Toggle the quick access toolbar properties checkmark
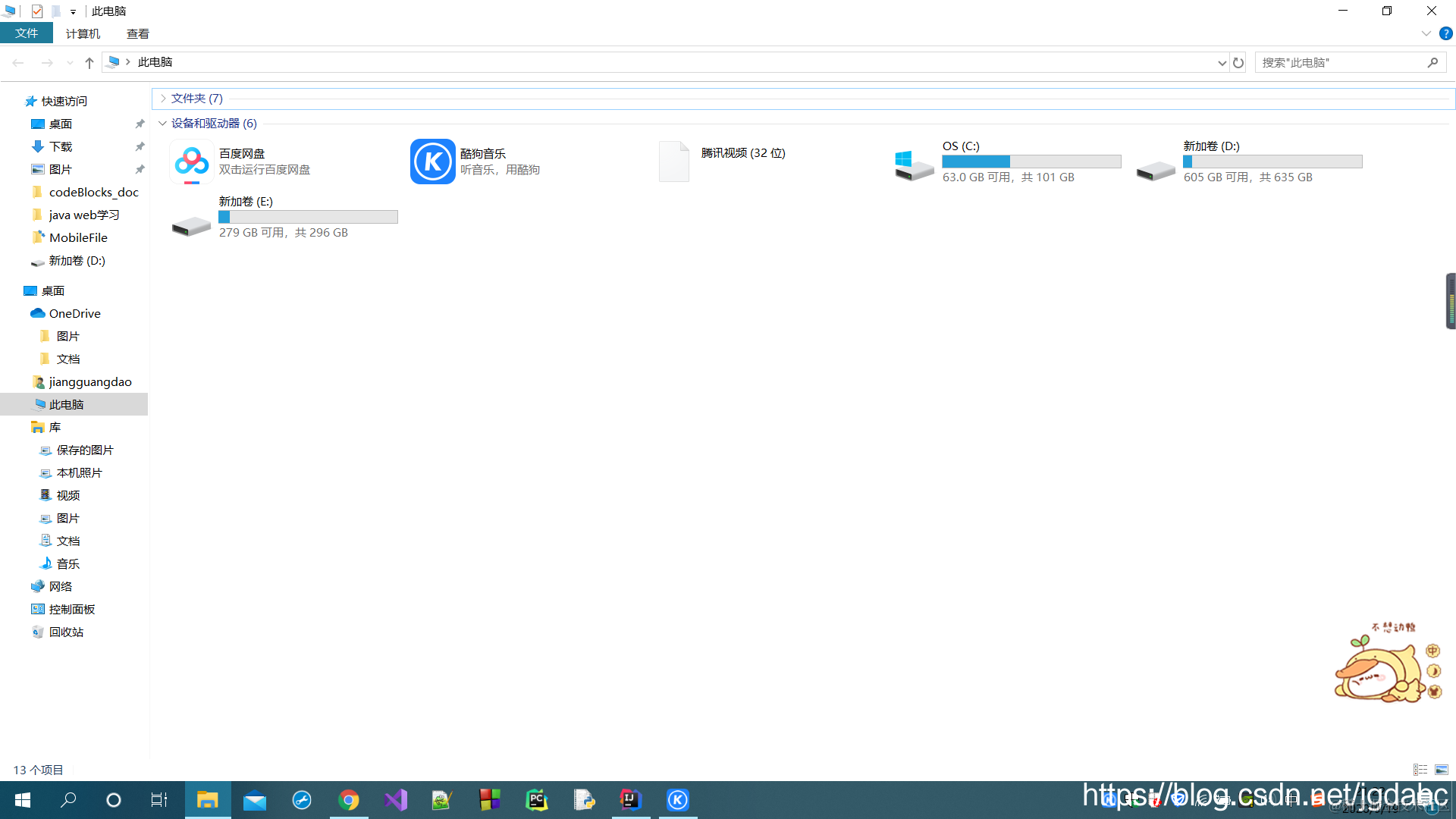 37,11
